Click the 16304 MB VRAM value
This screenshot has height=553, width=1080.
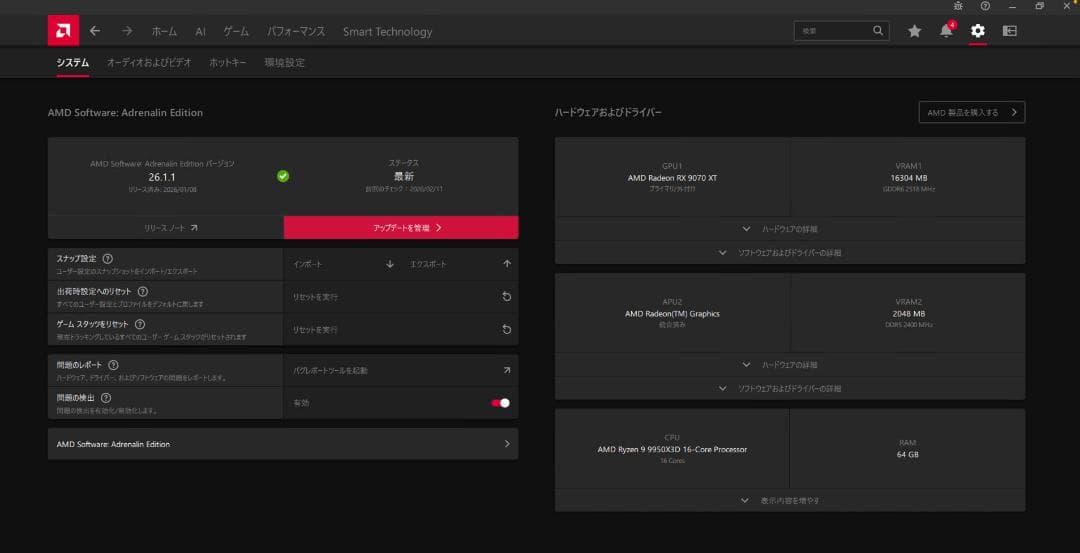(908, 178)
